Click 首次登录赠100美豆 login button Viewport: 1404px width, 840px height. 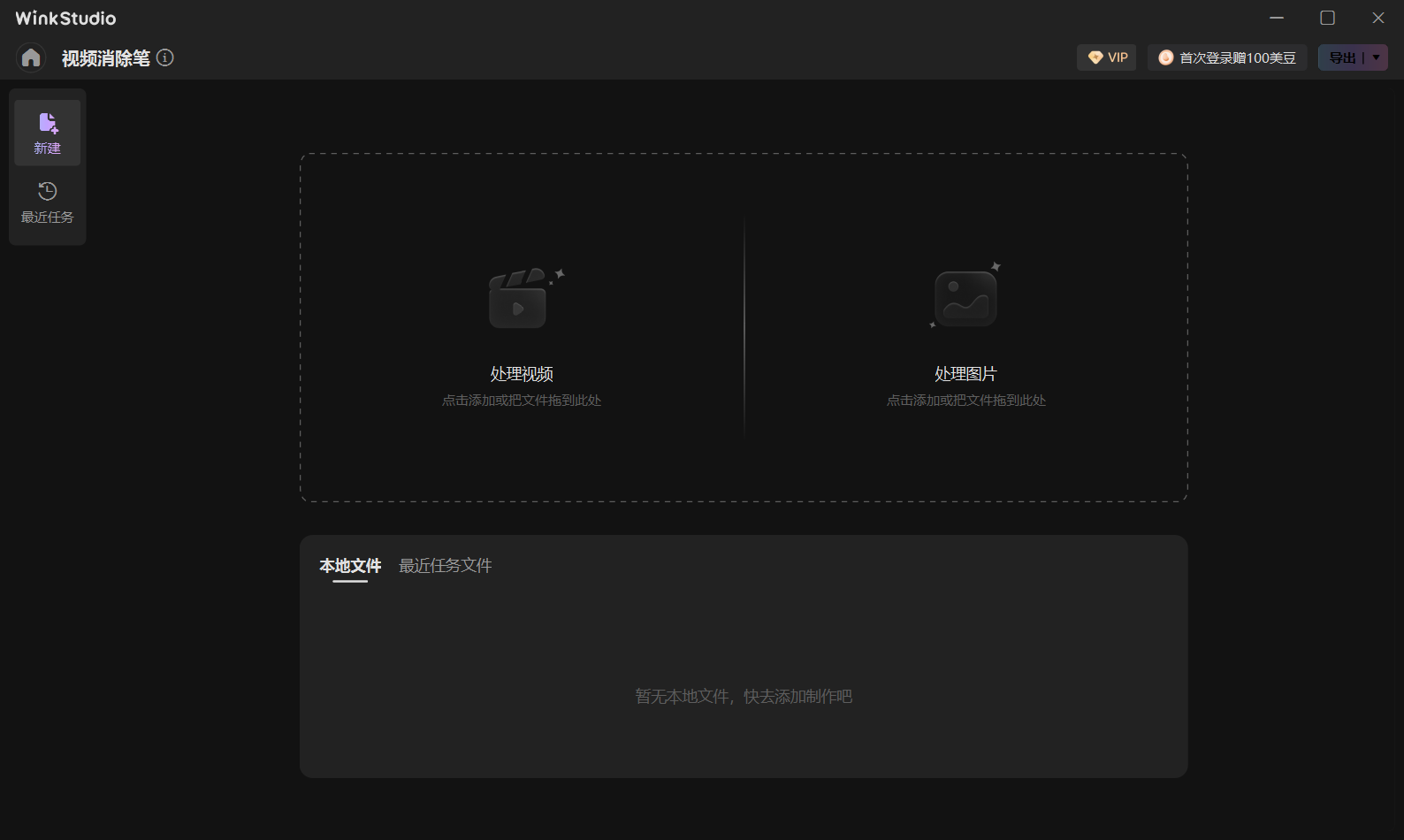pyautogui.click(x=1227, y=57)
